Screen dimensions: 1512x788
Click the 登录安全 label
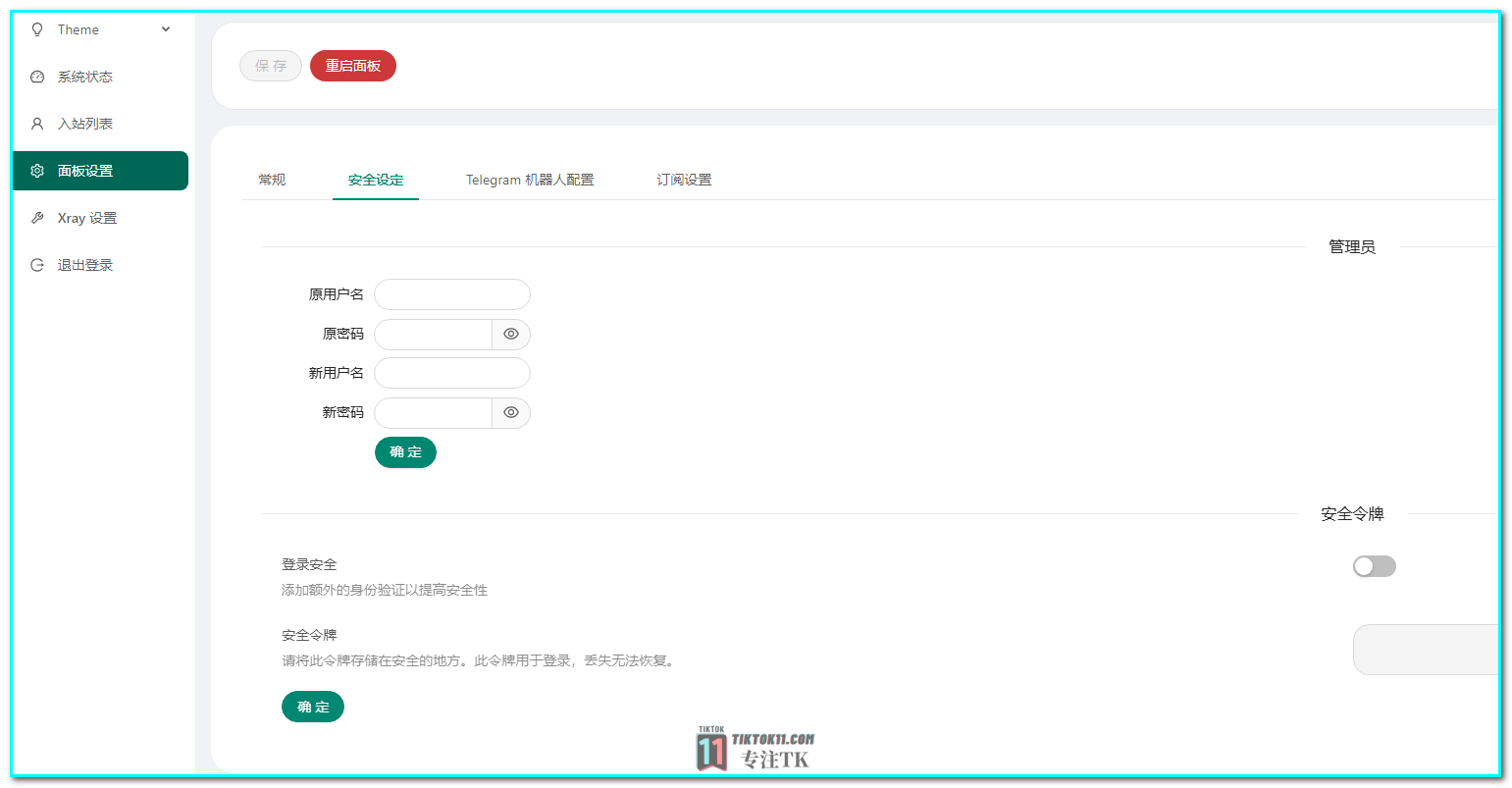[309, 565]
